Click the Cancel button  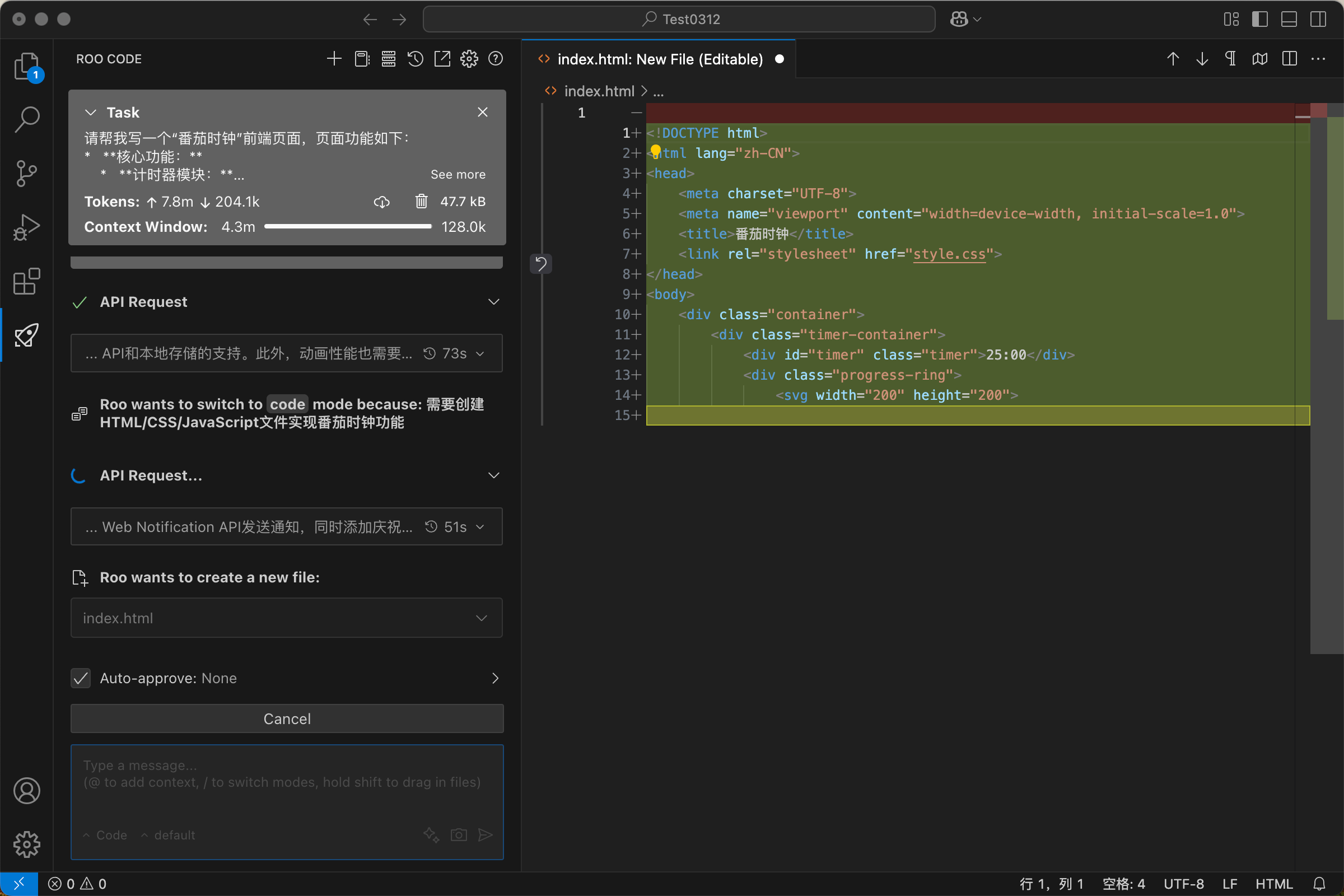click(287, 719)
